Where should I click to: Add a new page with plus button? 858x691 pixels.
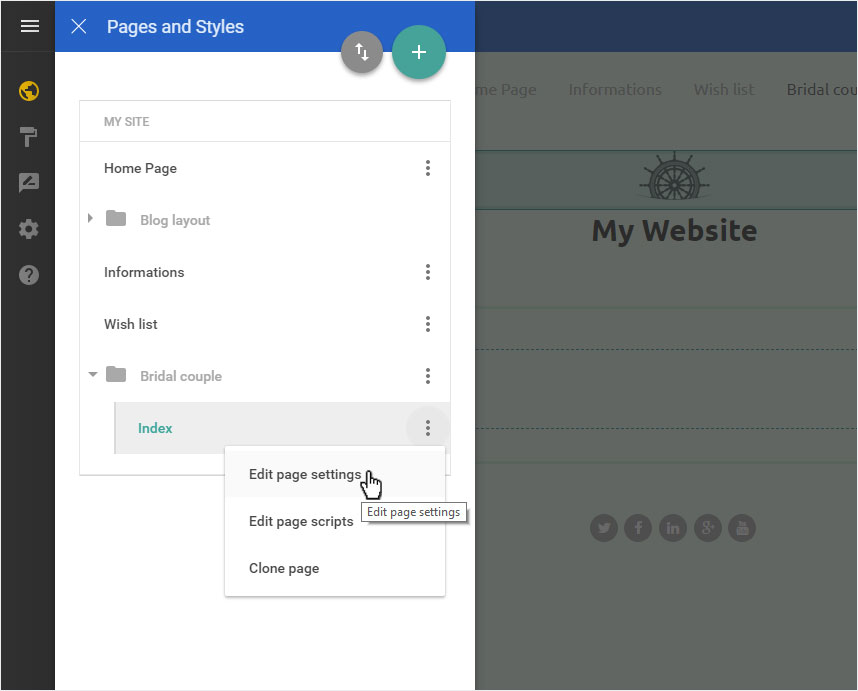coord(419,52)
